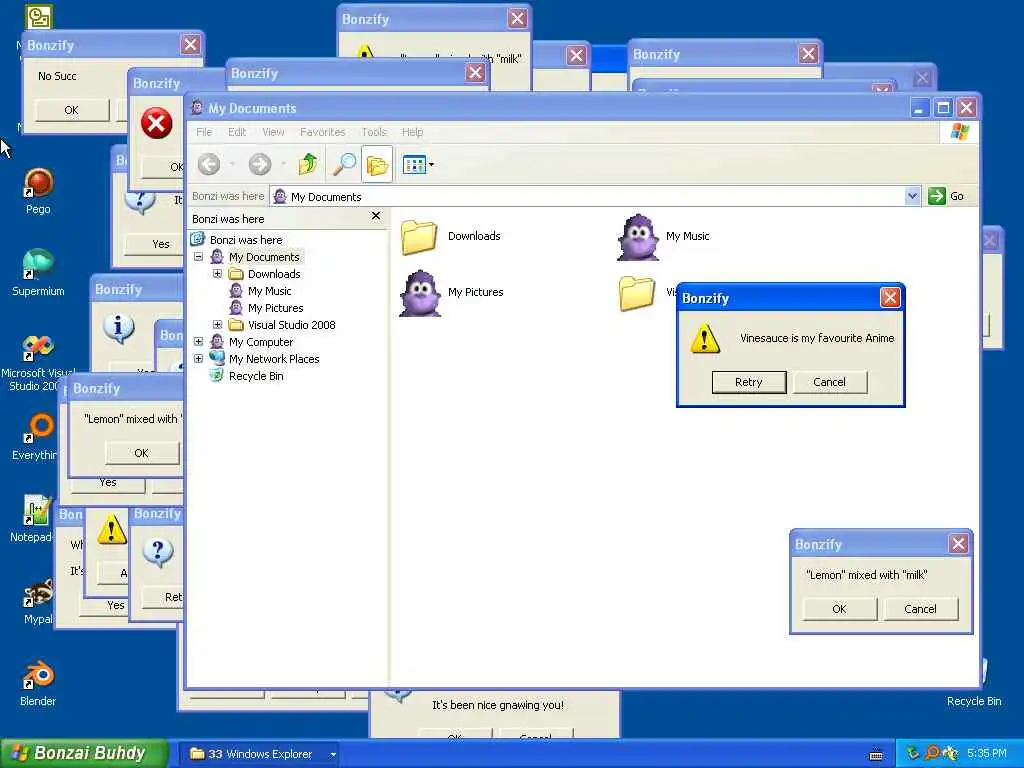1024x768 pixels.
Task: Select the partly hidden folder beside My Pictures
Action: click(637, 293)
